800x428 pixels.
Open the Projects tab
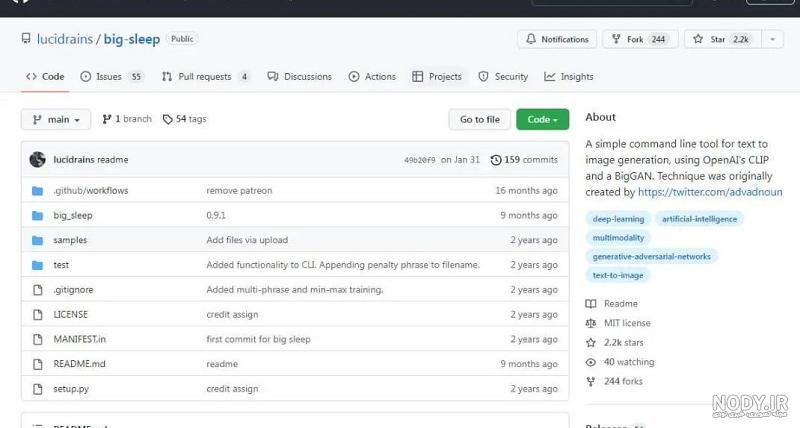(437, 77)
